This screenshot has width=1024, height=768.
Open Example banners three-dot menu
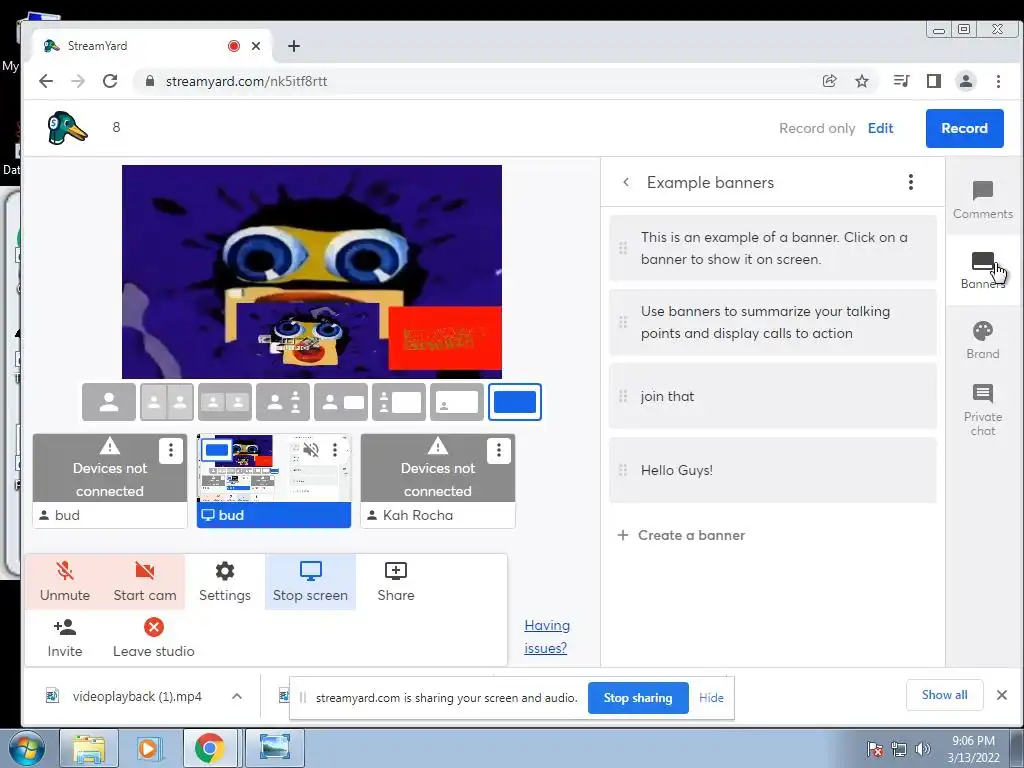[910, 182]
